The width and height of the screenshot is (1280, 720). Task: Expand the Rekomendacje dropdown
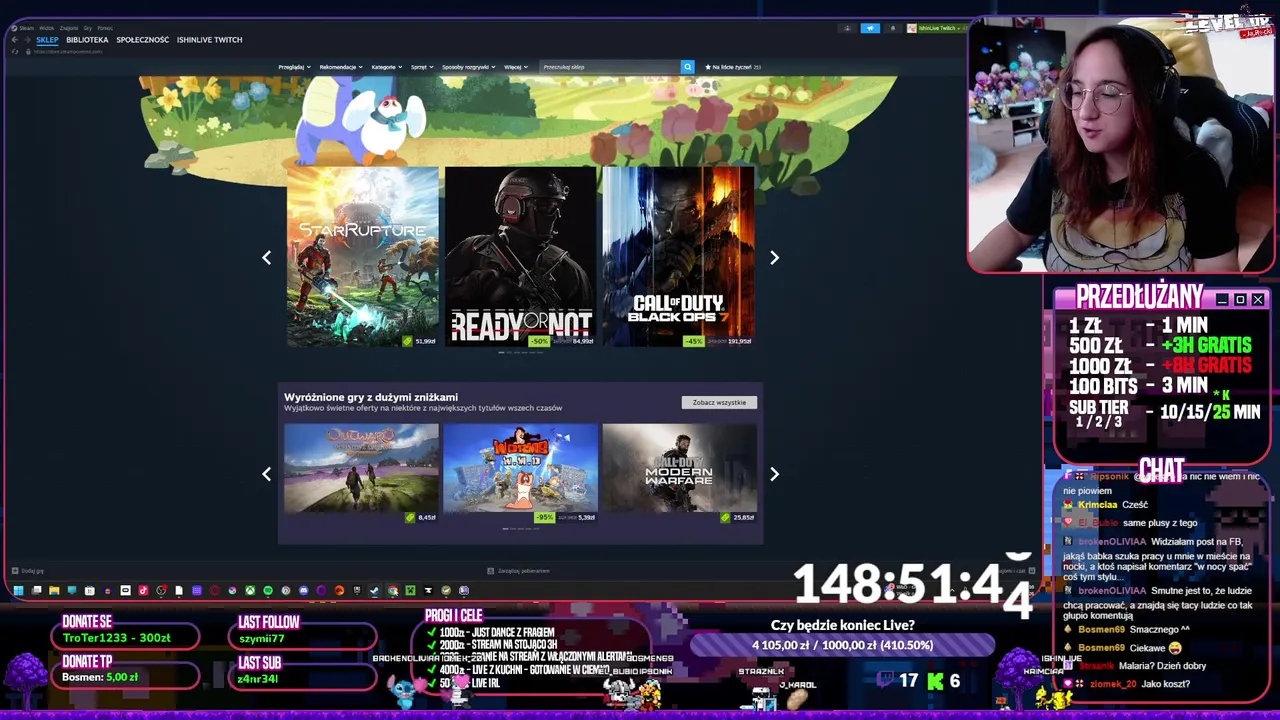(341, 67)
